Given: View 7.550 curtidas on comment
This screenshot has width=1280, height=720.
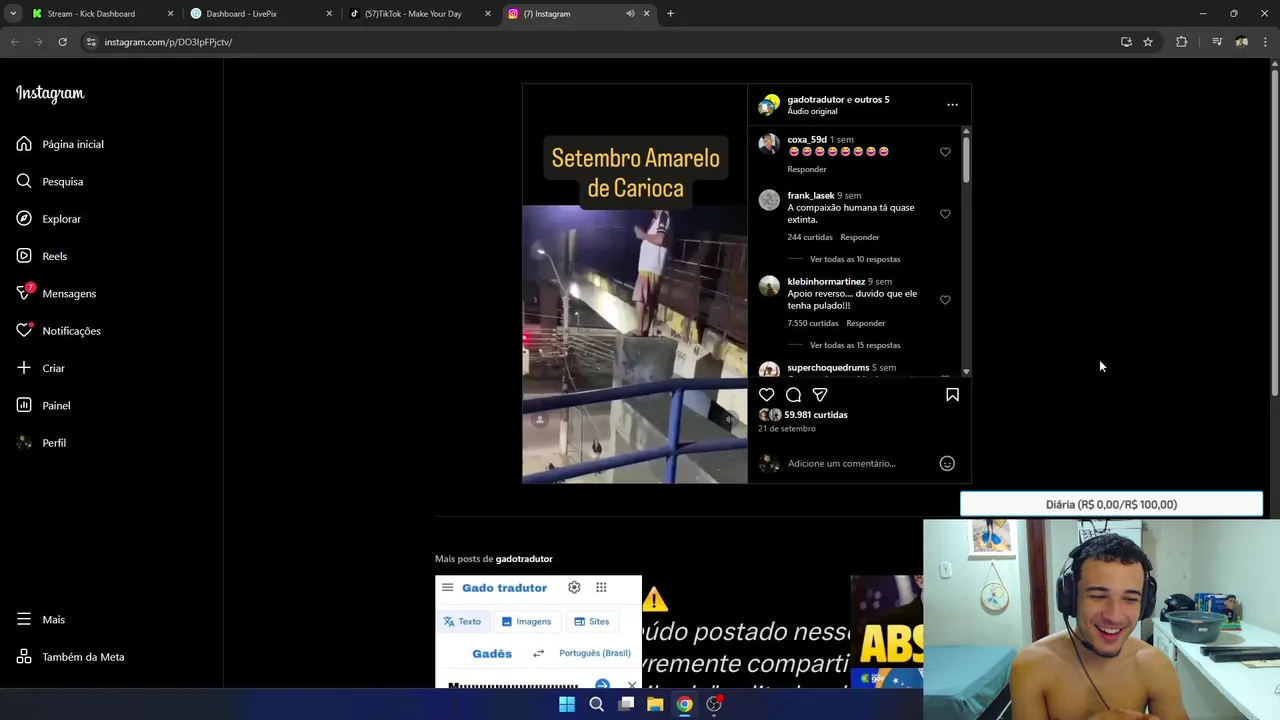Looking at the screenshot, I should tap(813, 323).
